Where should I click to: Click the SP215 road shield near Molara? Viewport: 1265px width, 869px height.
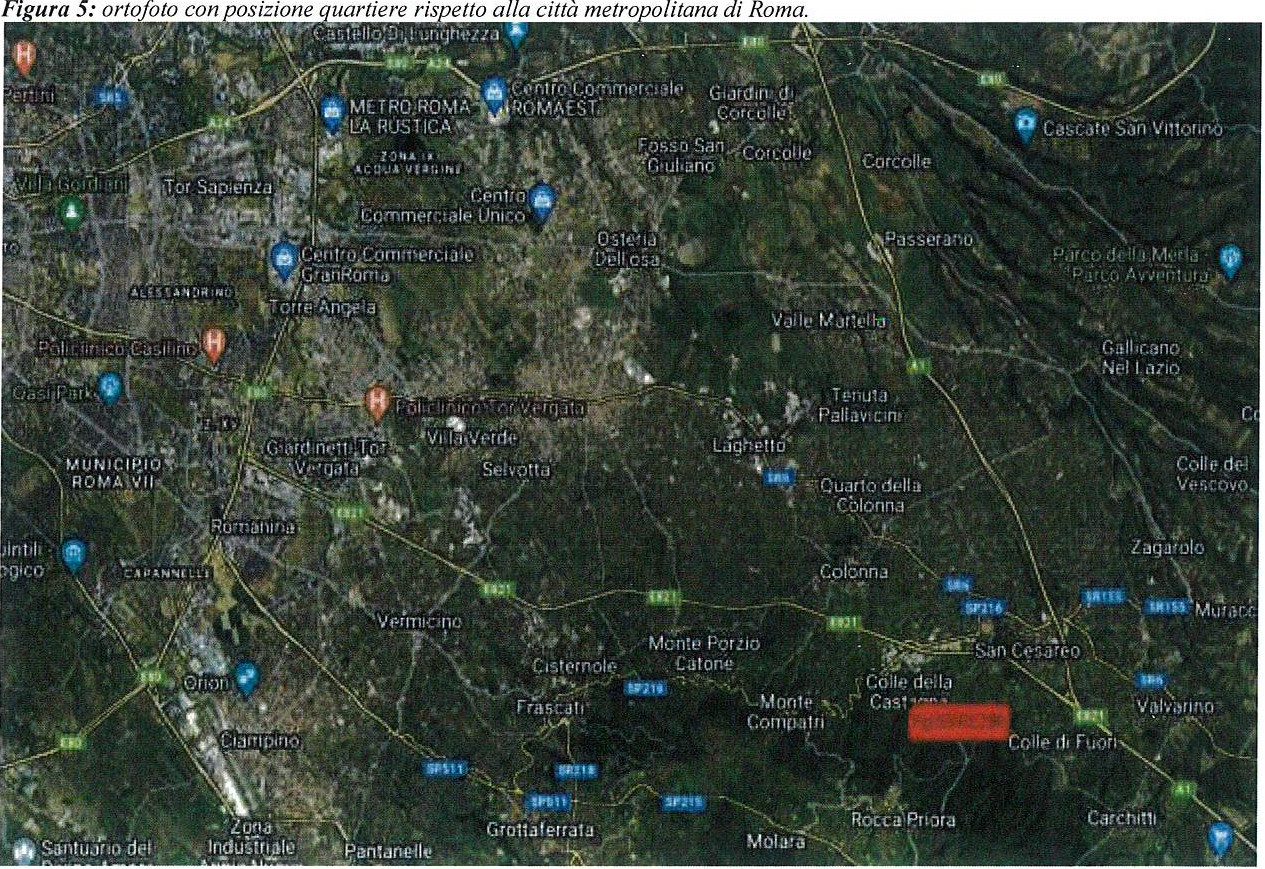coord(685,802)
